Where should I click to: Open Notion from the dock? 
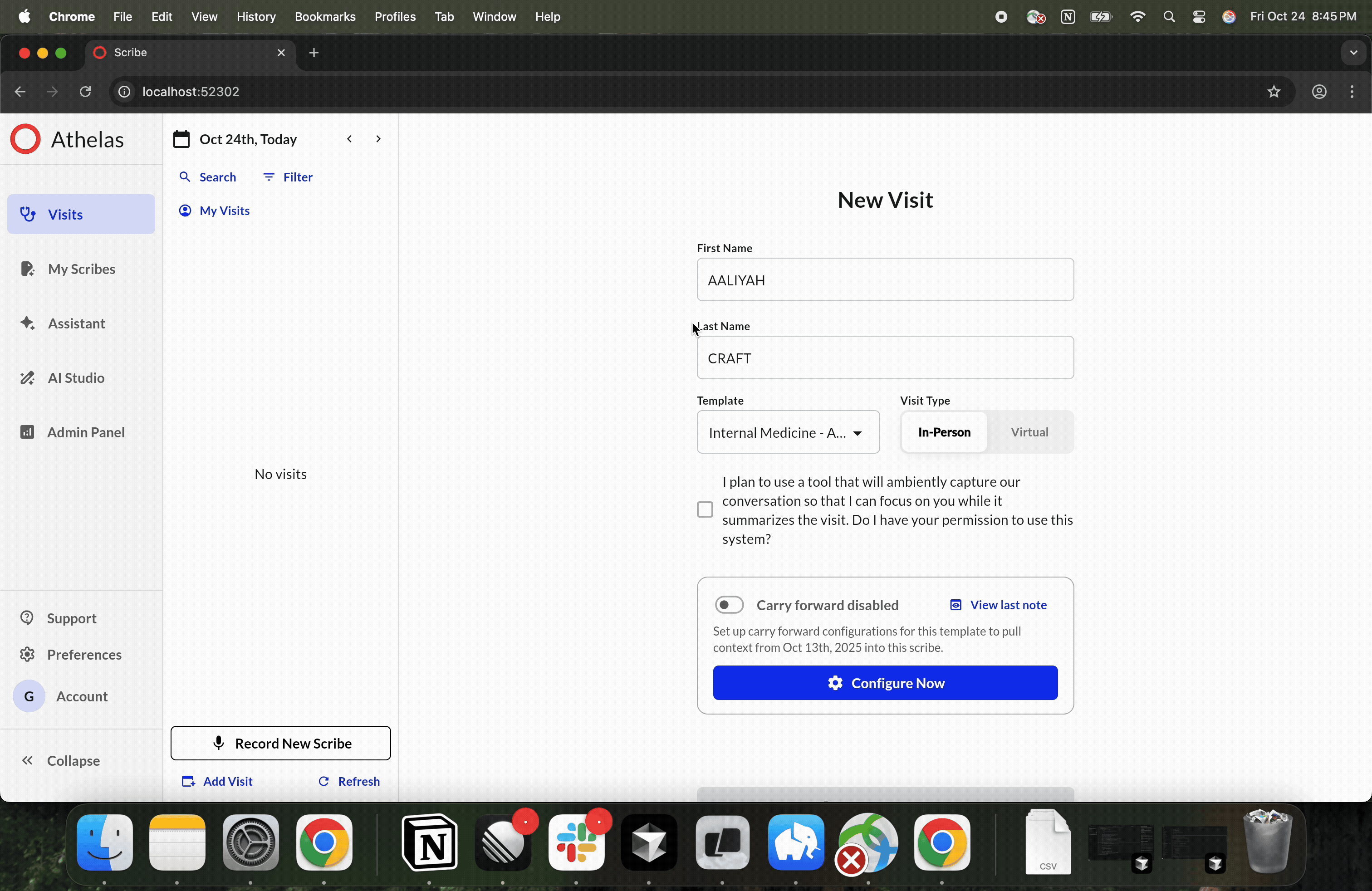431,844
